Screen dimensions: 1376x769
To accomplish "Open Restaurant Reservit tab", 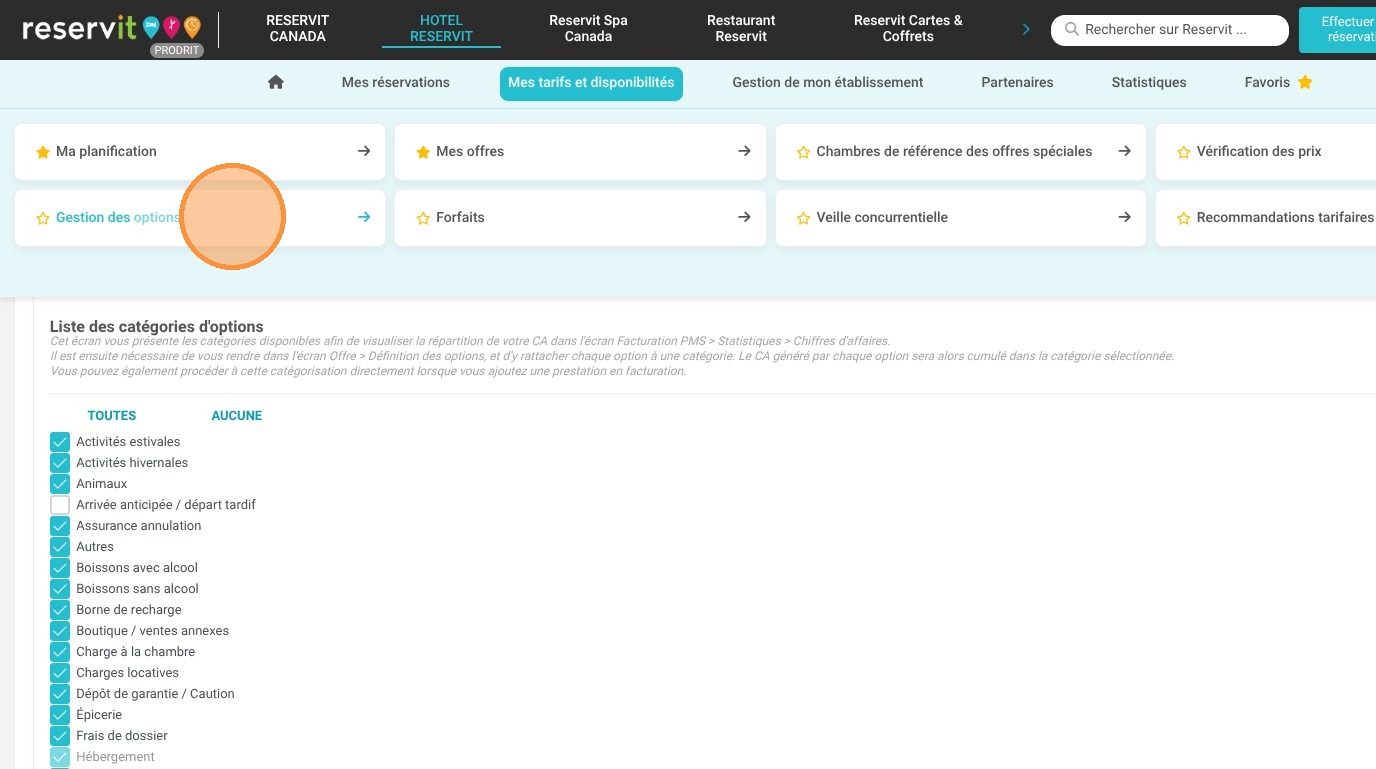I will click(x=741, y=28).
